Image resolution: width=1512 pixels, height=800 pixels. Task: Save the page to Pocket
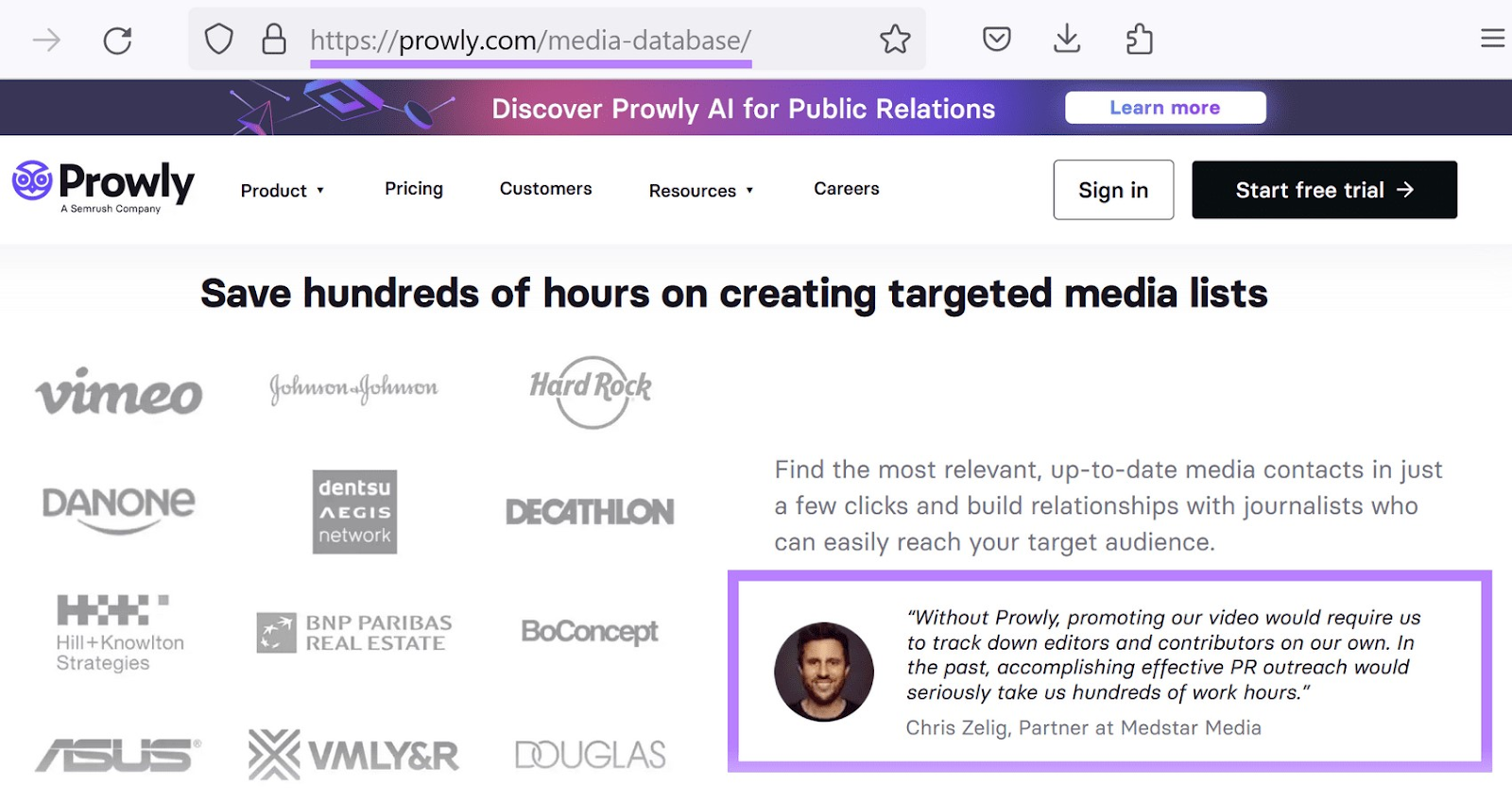[x=997, y=40]
